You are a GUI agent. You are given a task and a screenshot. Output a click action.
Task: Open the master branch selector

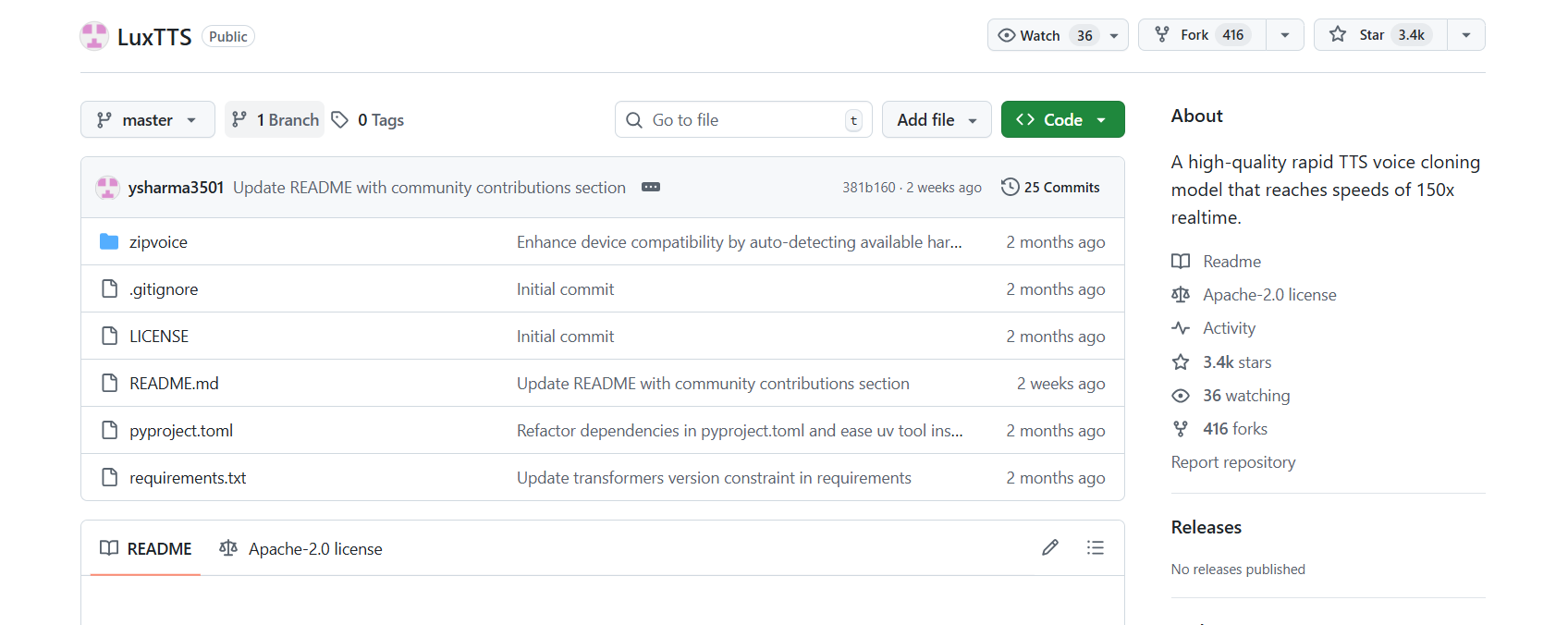(148, 119)
